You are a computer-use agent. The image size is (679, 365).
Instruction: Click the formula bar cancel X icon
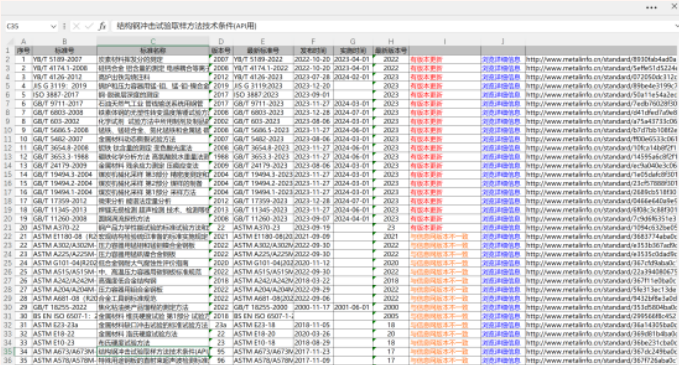click(76, 26)
